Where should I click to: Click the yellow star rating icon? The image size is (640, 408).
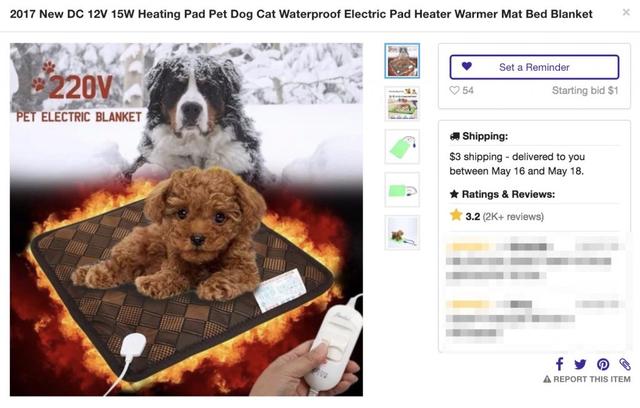click(x=456, y=215)
